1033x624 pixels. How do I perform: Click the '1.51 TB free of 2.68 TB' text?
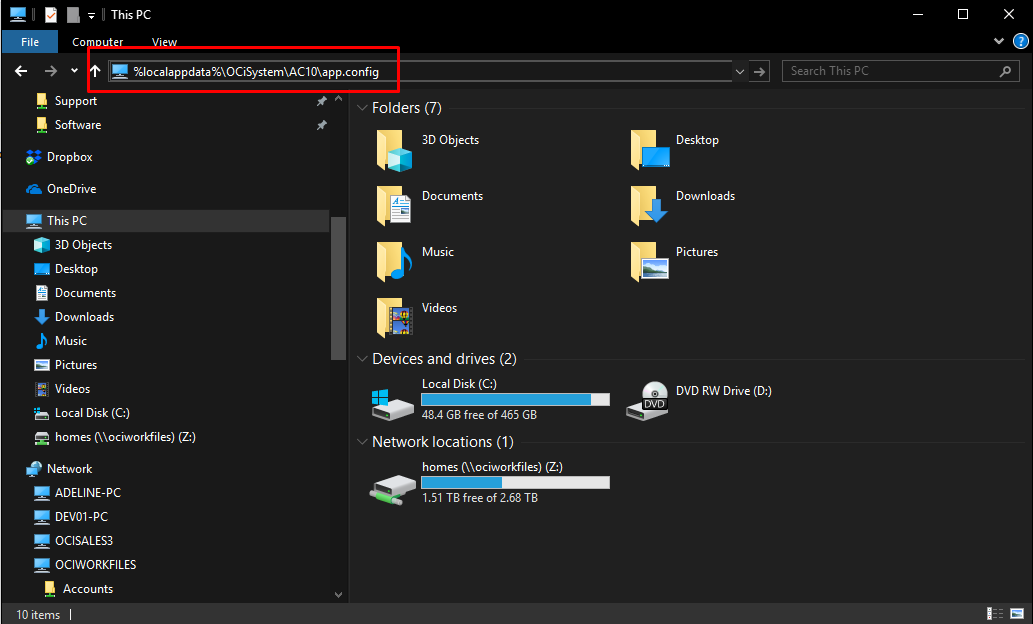(x=480, y=498)
